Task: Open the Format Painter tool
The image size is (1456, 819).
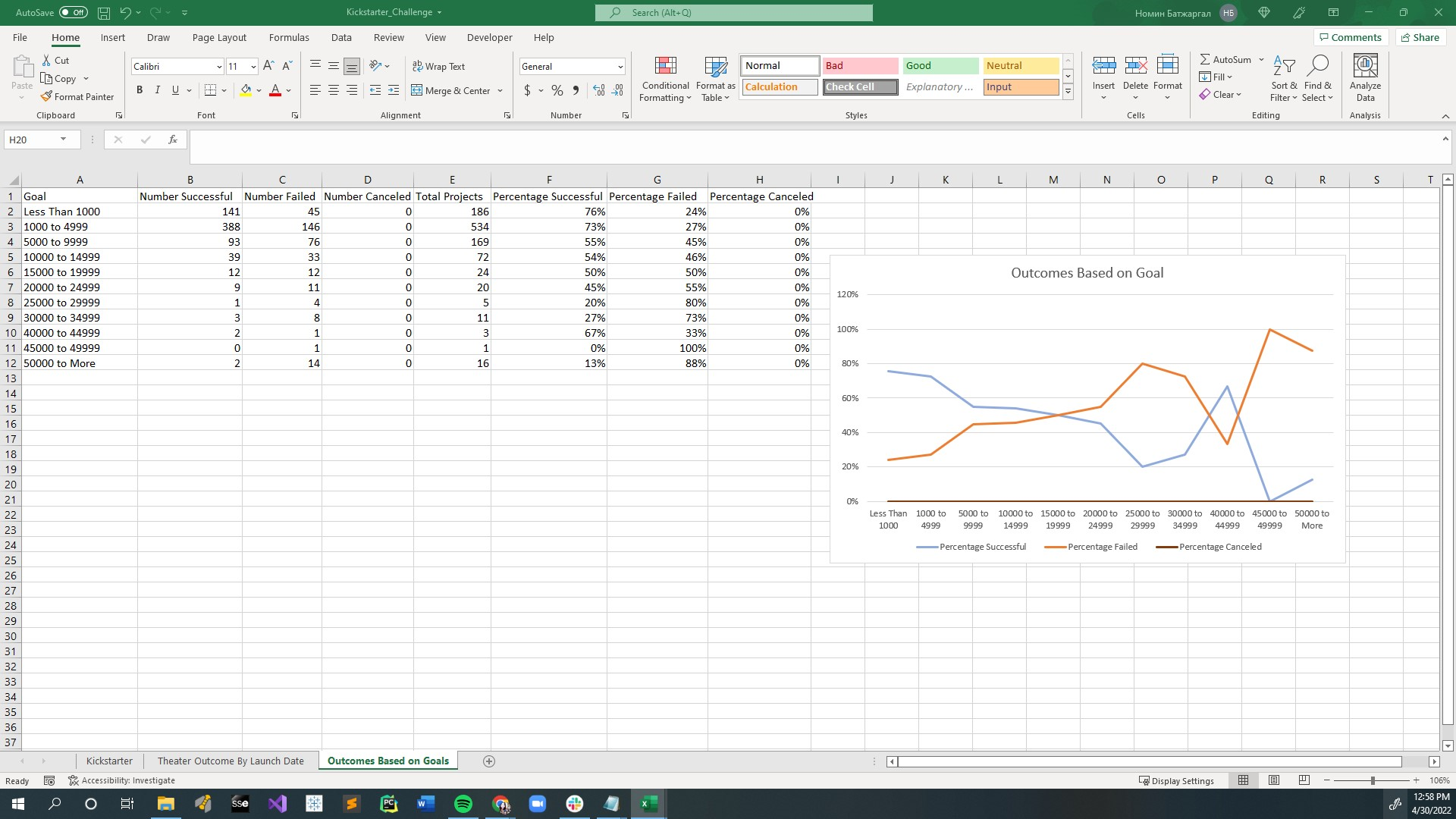Action: tap(78, 96)
